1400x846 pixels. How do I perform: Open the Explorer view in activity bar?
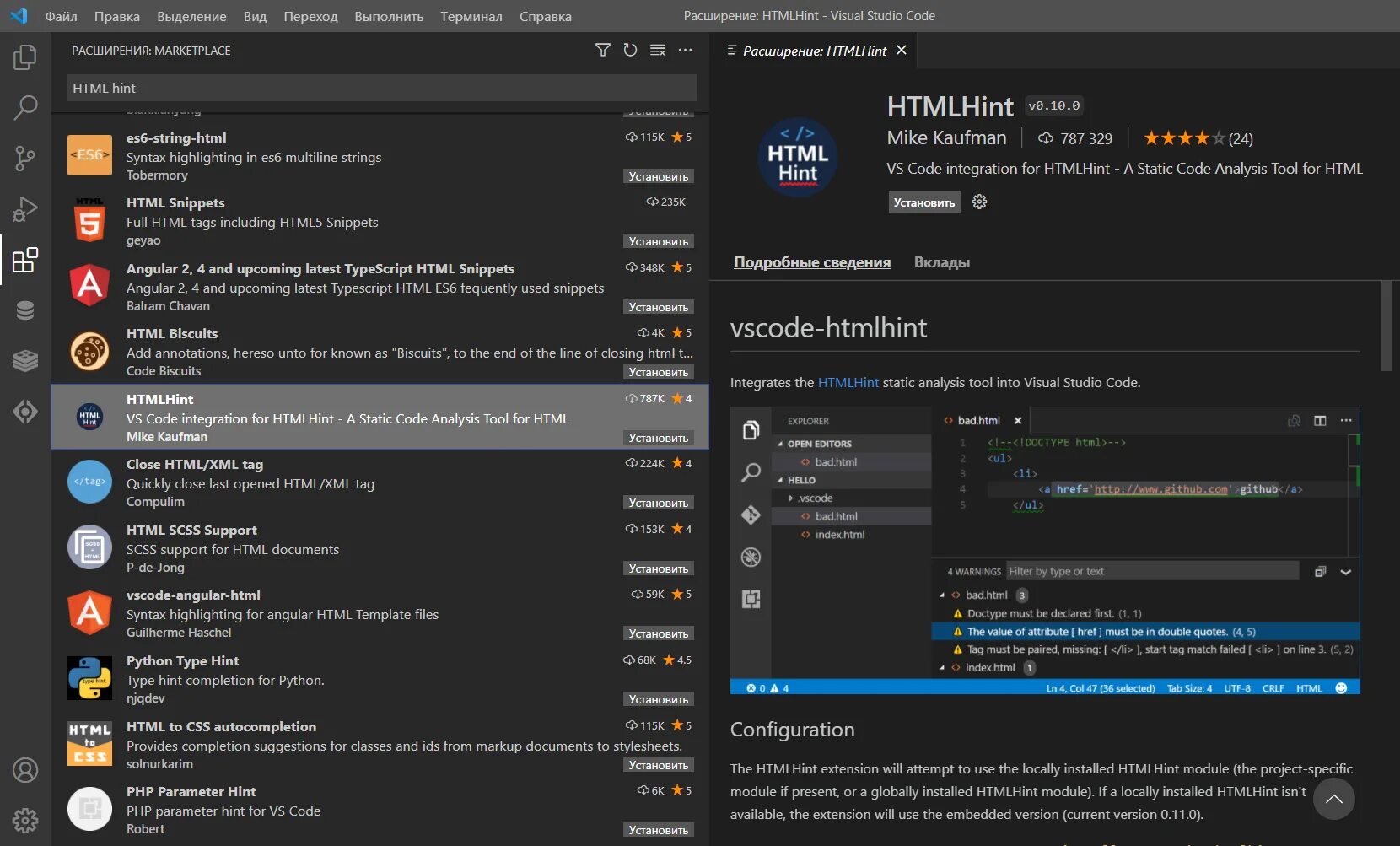tap(25, 57)
